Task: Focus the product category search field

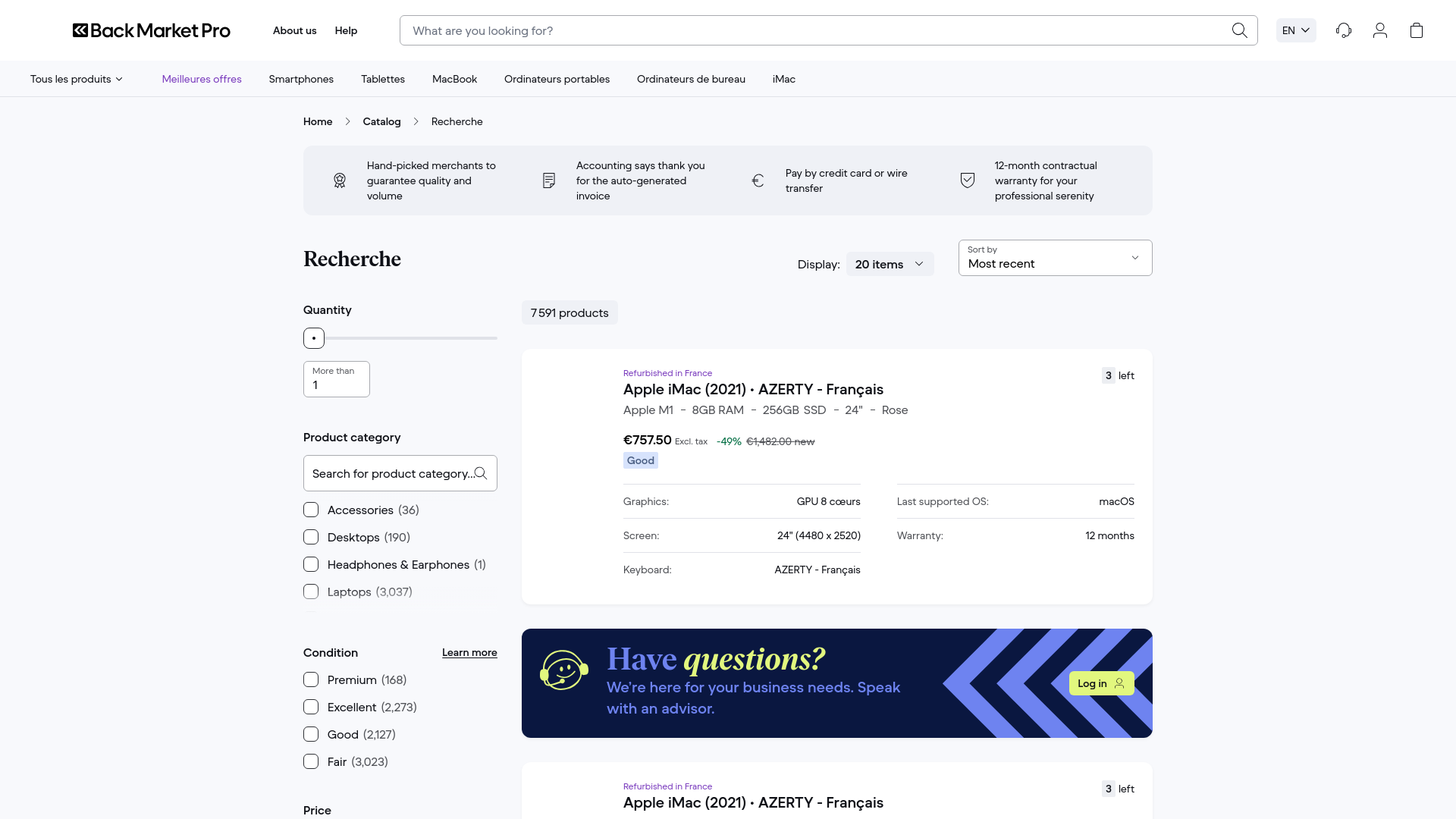Action: [400, 473]
